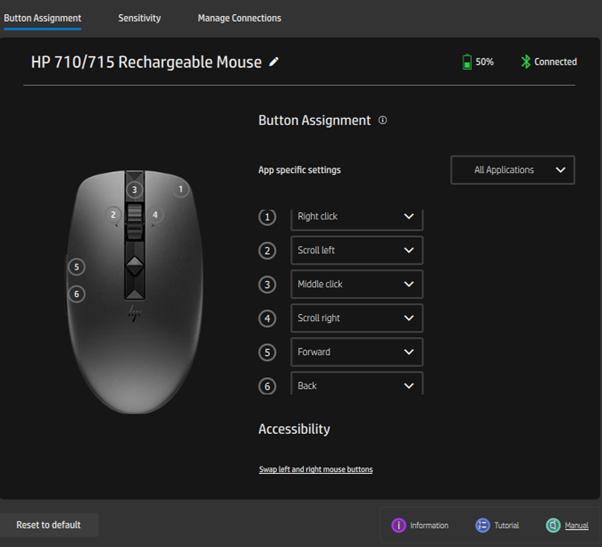Screen dimensions: 602x547
Task: Open the Manual link text
Action: (576, 525)
